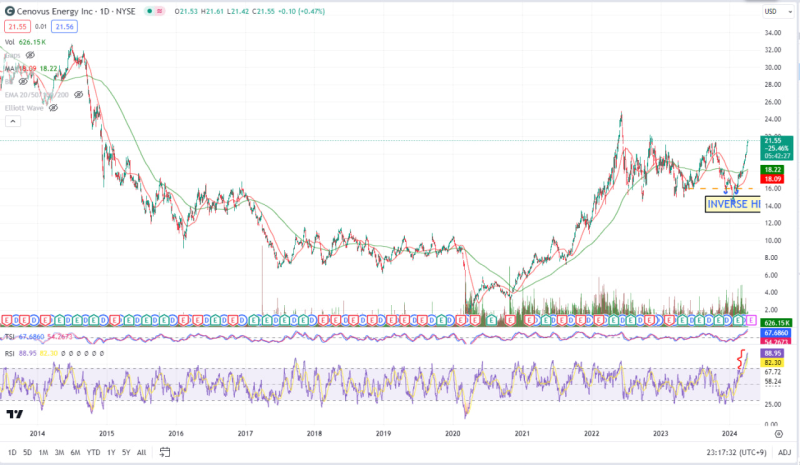Click the market status indicator beside NYSE
The width and height of the screenshot is (800, 465).
click(x=150, y=11)
